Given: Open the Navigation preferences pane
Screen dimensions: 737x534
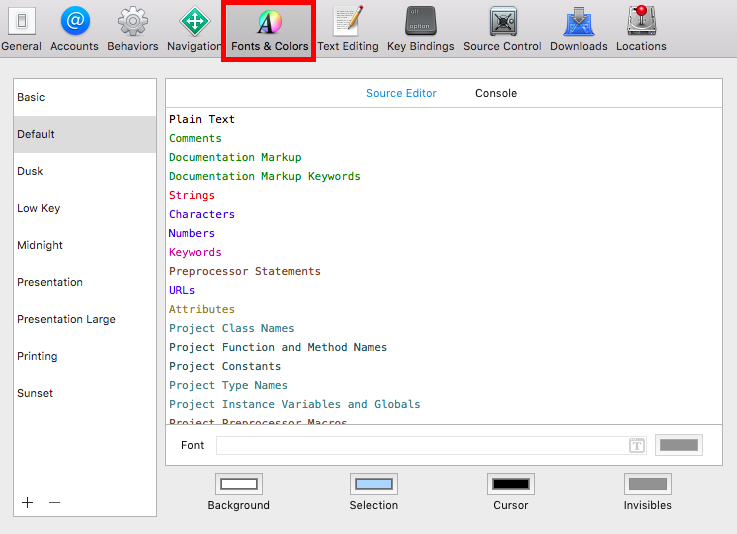Looking at the screenshot, I should [194, 29].
